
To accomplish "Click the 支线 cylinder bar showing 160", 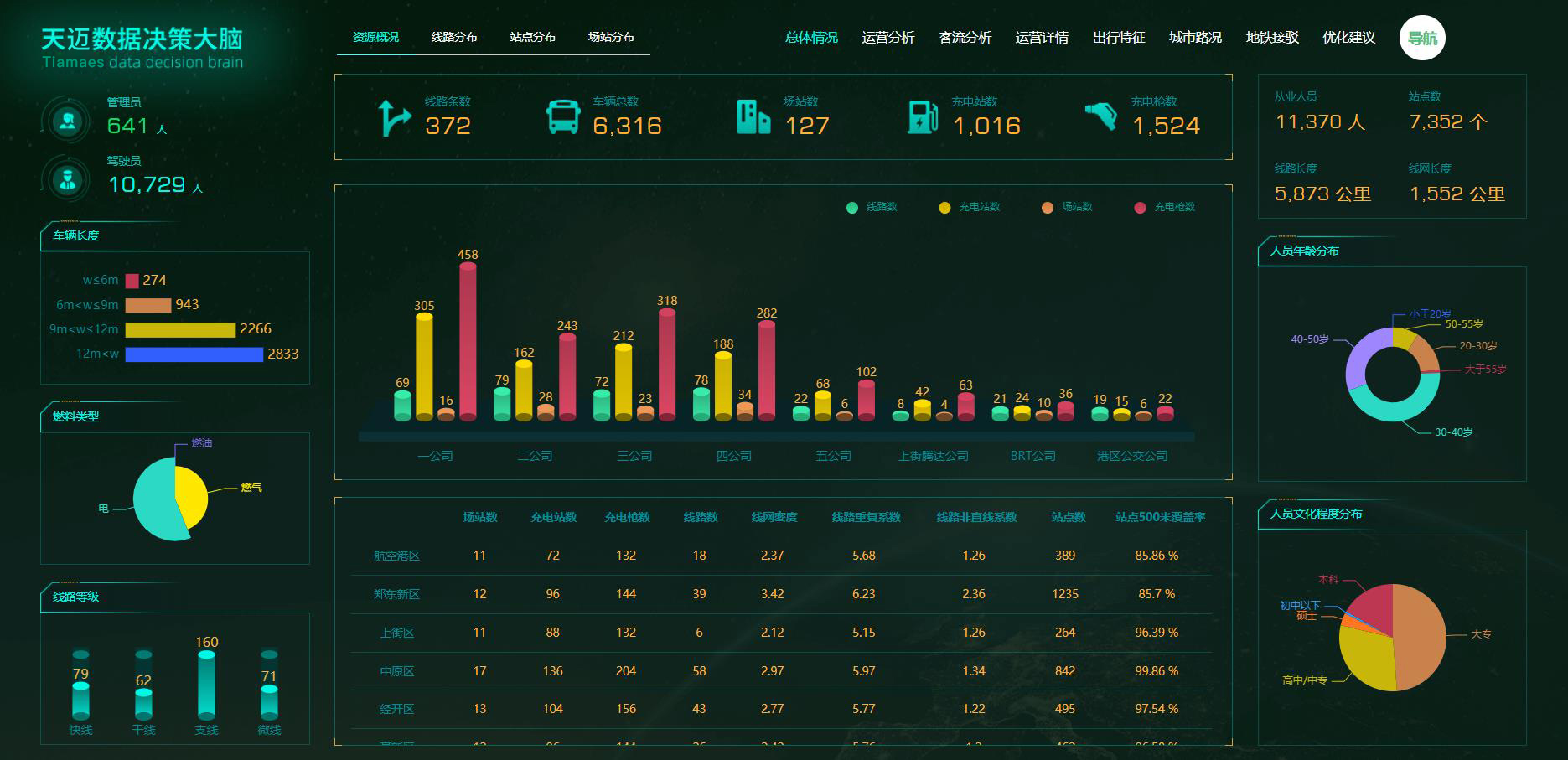I will pos(206,685).
